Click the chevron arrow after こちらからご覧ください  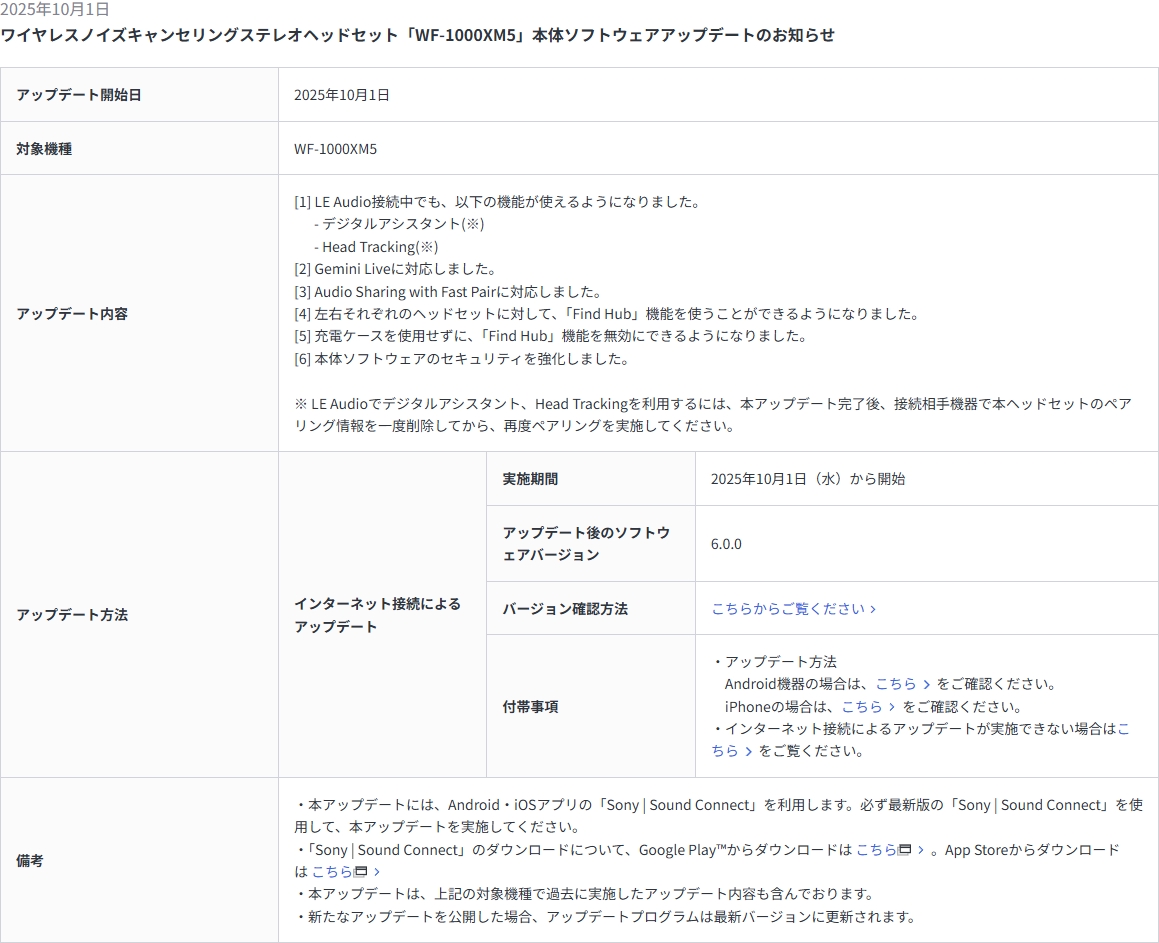pos(874,609)
